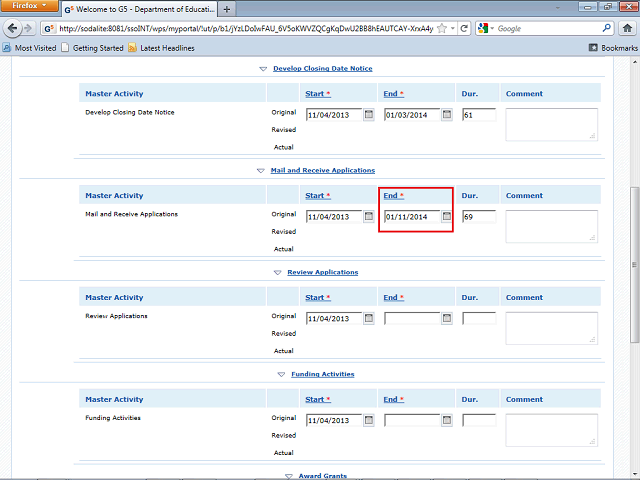640x480 pixels.
Task: Open the Latest Headlines bookmark feed
Action: click(161, 48)
